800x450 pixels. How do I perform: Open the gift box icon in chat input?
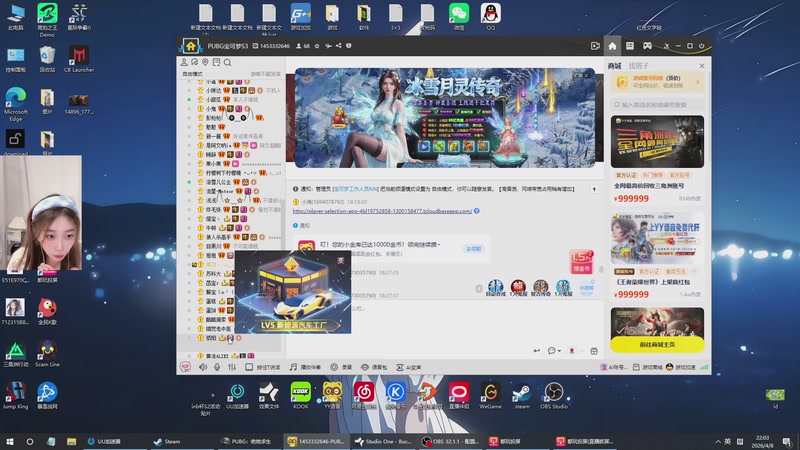(x=594, y=351)
